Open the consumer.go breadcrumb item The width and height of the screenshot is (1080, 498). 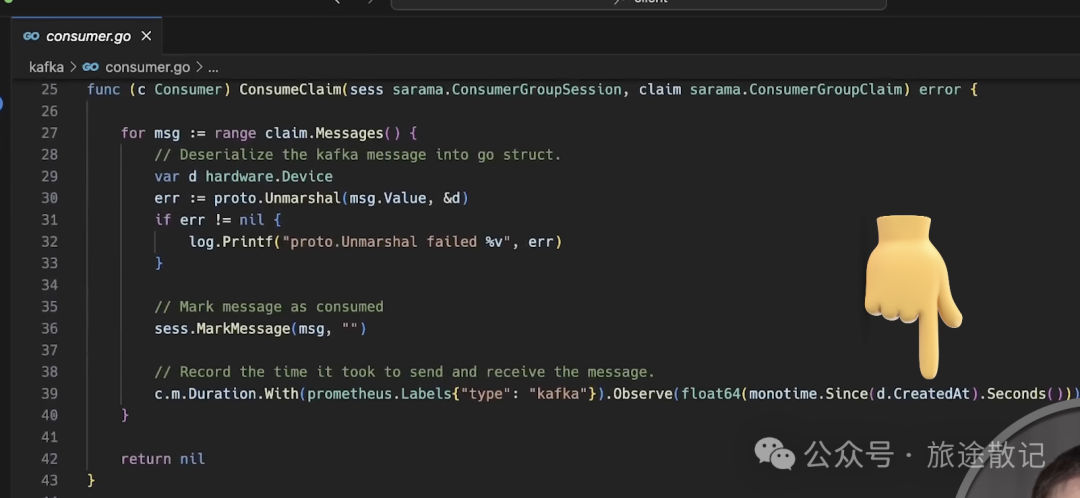tap(147, 68)
